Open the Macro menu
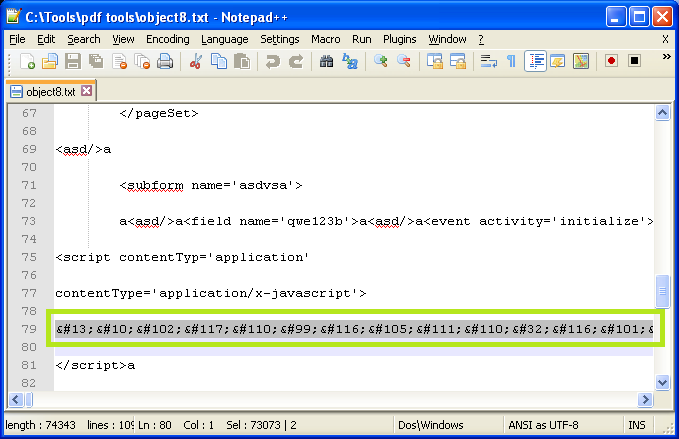Image resolution: width=679 pixels, height=439 pixels. (326, 39)
